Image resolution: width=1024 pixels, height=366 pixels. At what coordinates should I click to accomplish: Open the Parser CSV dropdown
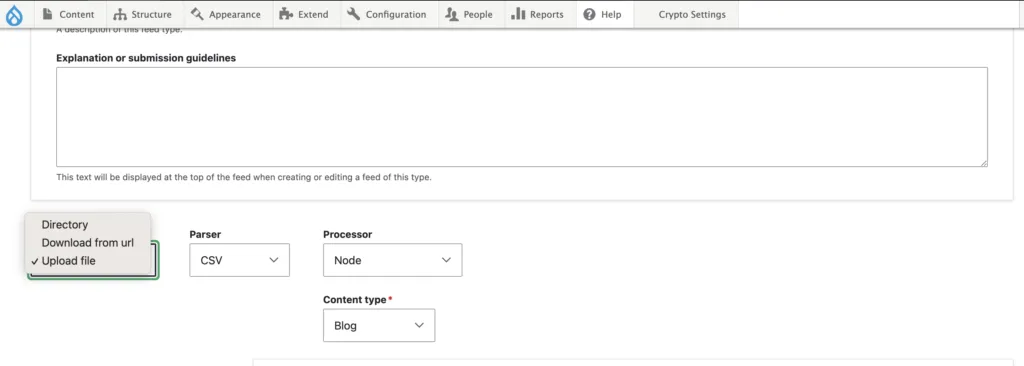pyautogui.click(x=240, y=260)
